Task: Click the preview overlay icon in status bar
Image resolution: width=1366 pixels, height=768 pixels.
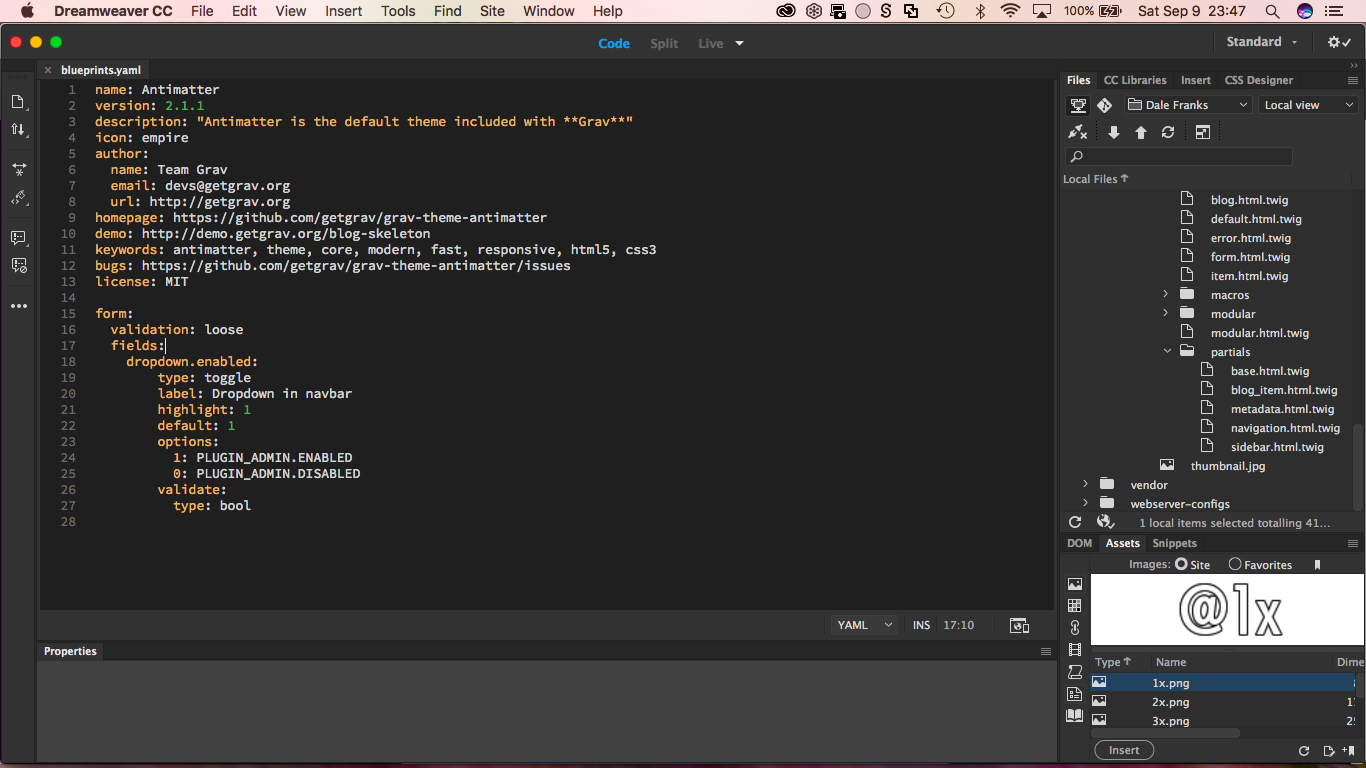Action: pos(1020,626)
